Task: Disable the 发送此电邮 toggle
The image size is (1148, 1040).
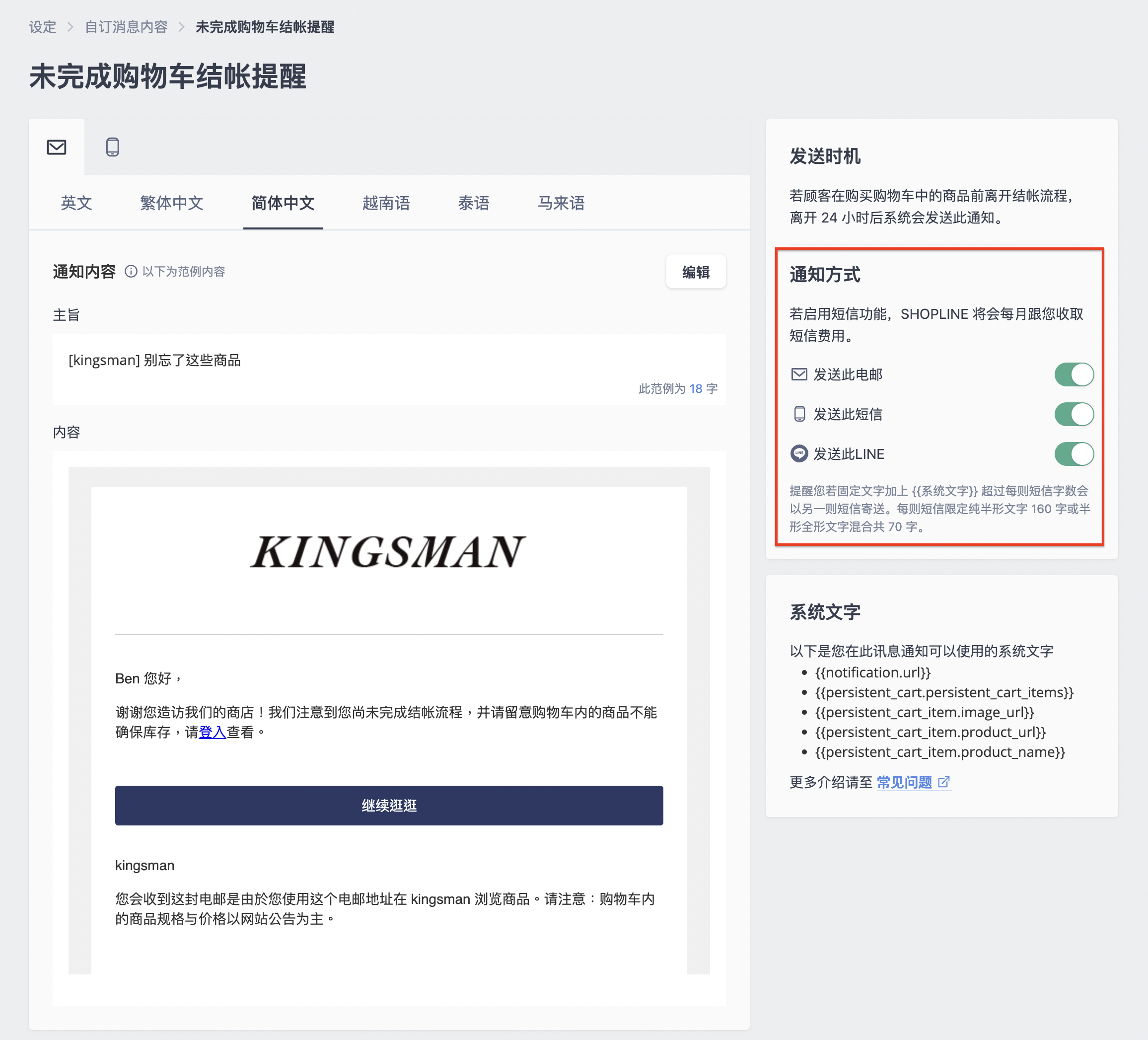Action: point(1074,374)
